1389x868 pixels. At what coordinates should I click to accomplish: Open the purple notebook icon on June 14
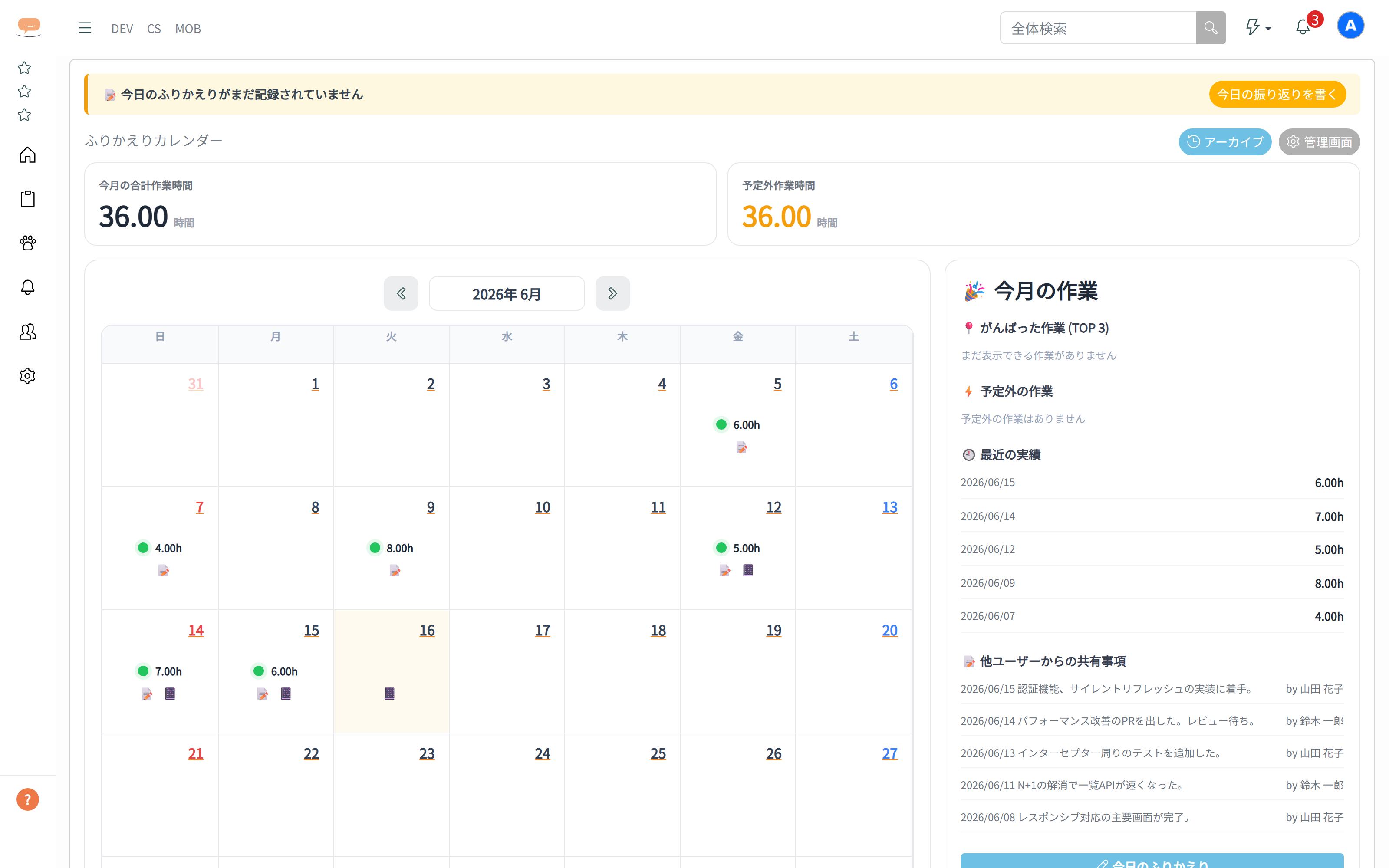170,694
